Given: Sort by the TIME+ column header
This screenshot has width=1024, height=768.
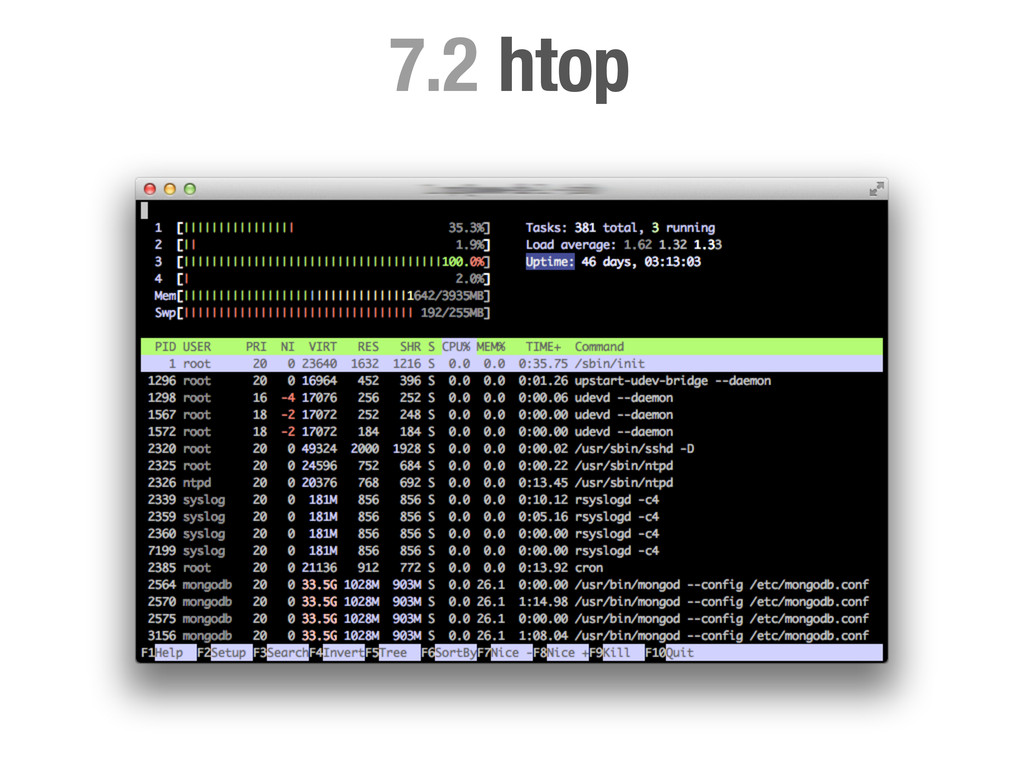Looking at the screenshot, I should coord(543,347).
